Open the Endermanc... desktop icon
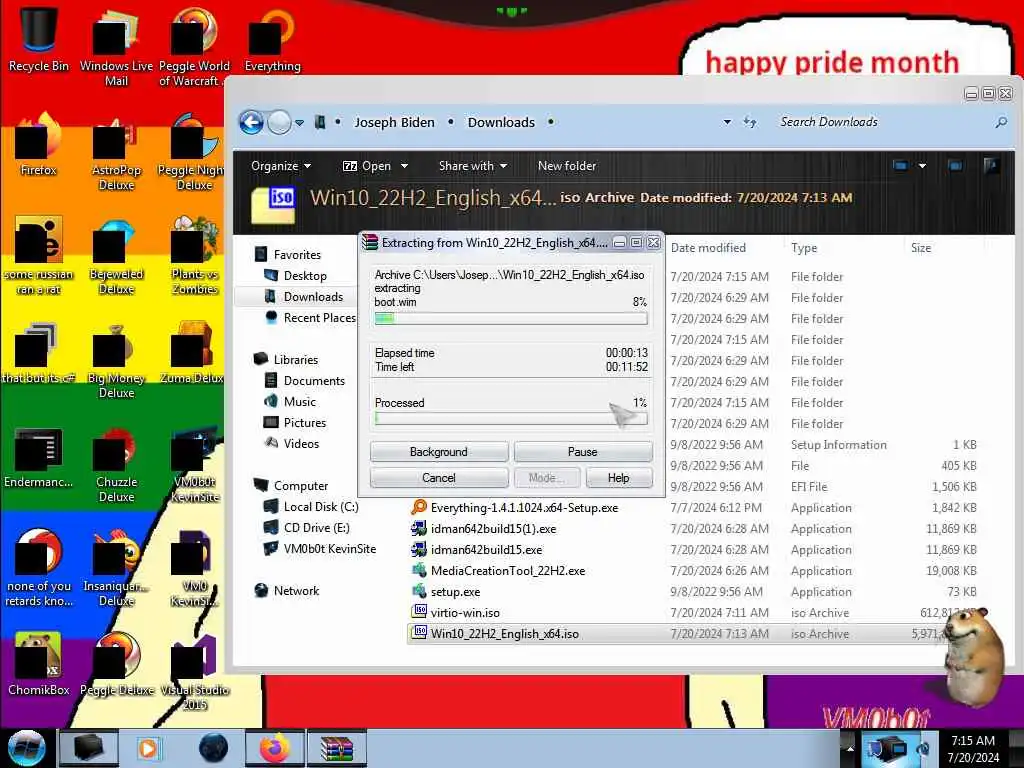The height and width of the screenshot is (768, 1024). click(x=39, y=457)
